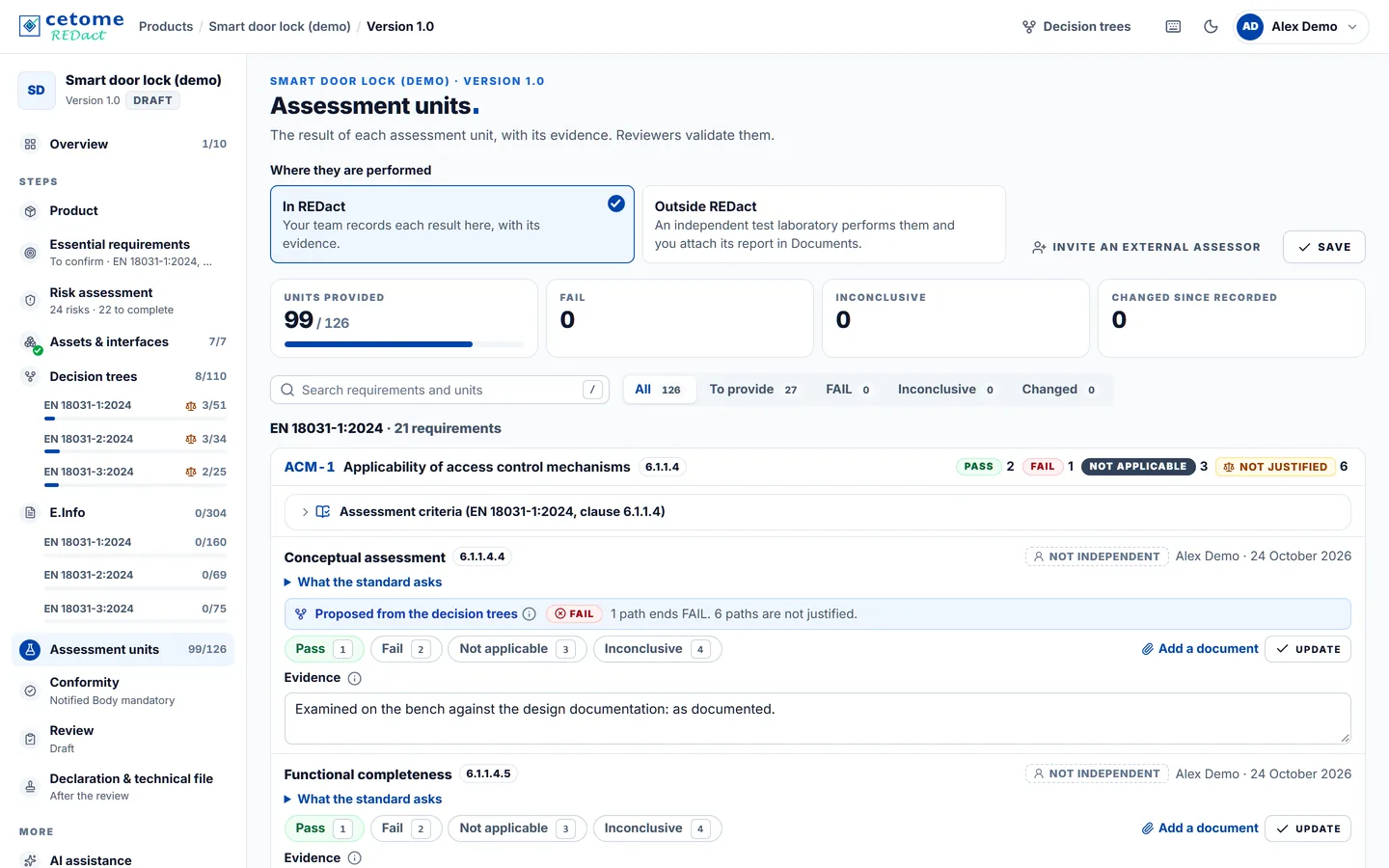Click the Essential requirements target icon

30,253
